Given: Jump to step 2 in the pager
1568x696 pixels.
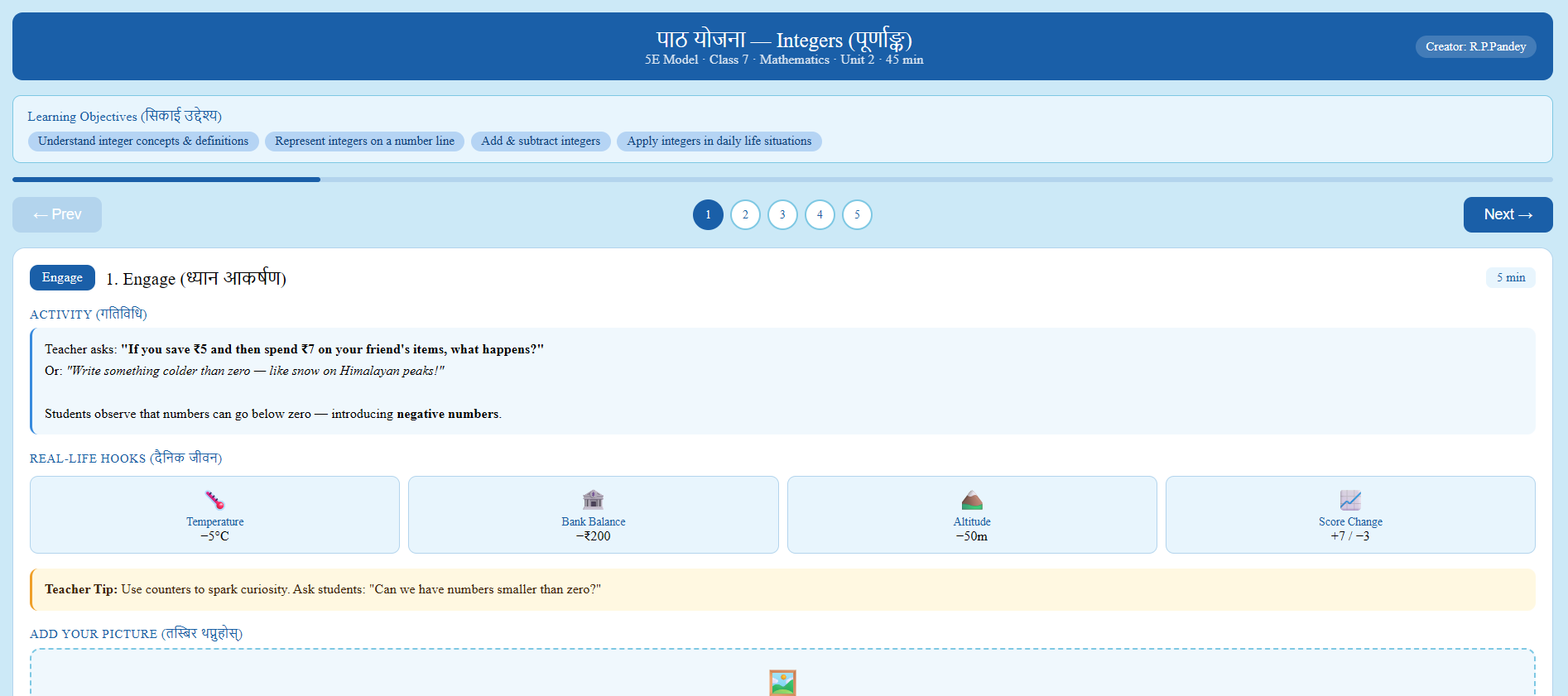Looking at the screenshot, I should coord(745,214).
